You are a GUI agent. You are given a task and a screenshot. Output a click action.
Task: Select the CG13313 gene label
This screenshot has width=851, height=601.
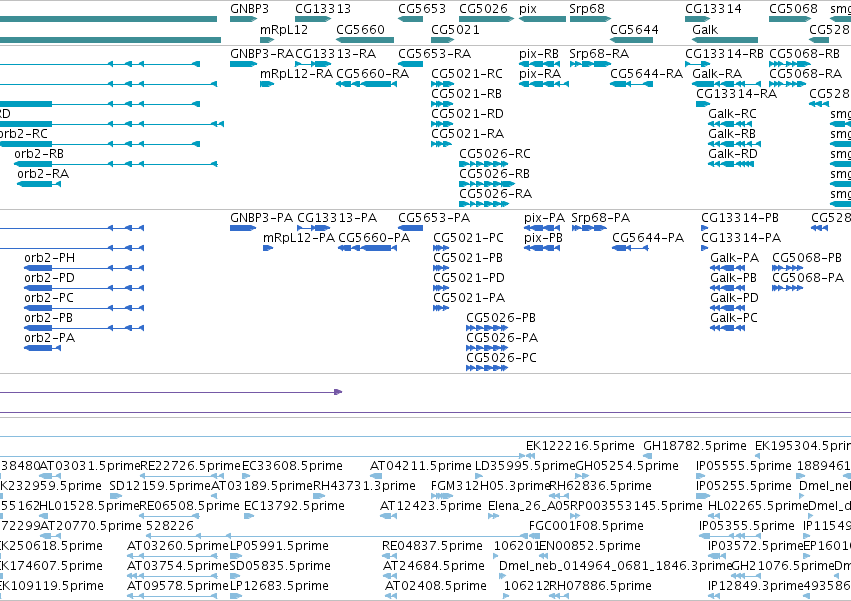323,9
